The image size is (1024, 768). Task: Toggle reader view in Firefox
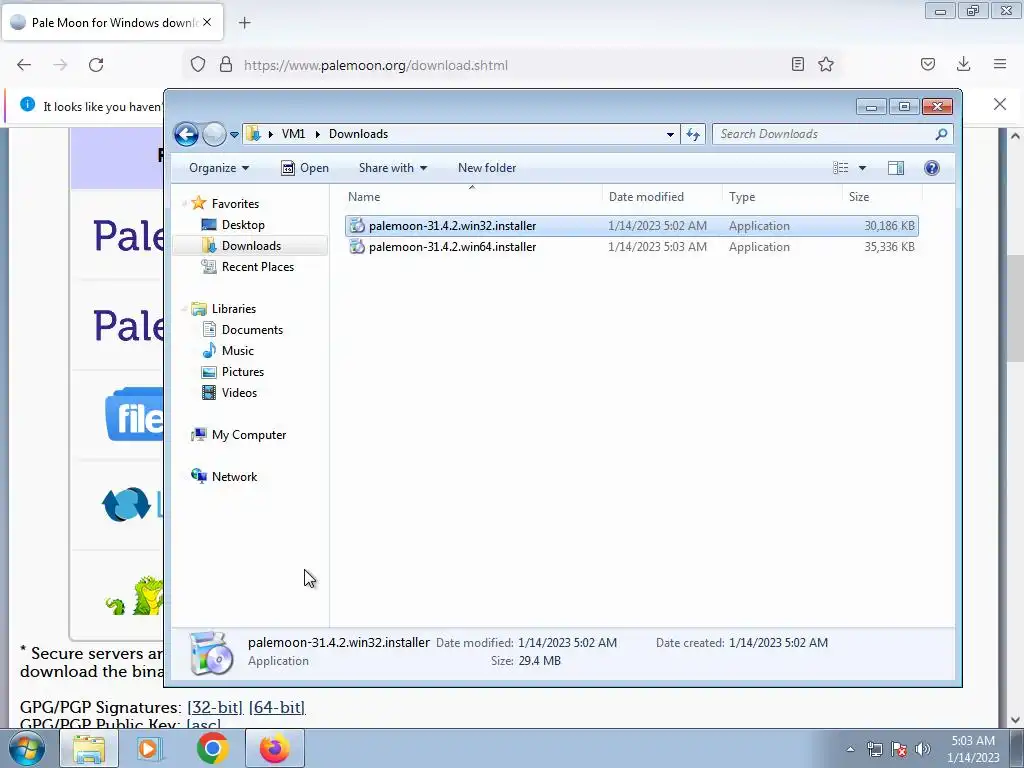coord(797,64)
